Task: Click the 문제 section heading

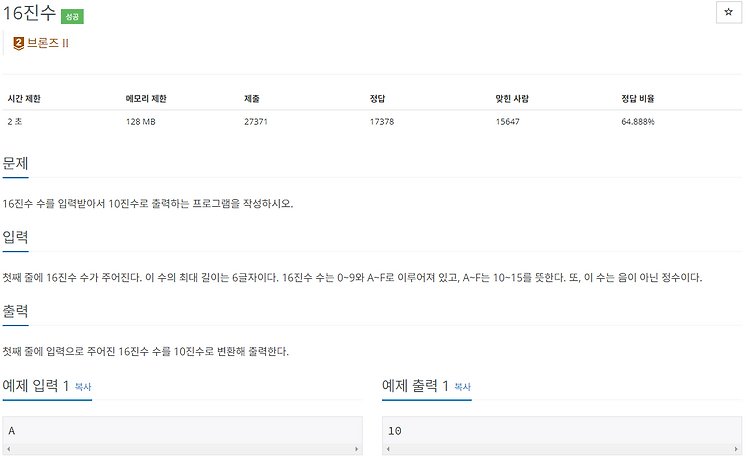Action: (15, 164)
